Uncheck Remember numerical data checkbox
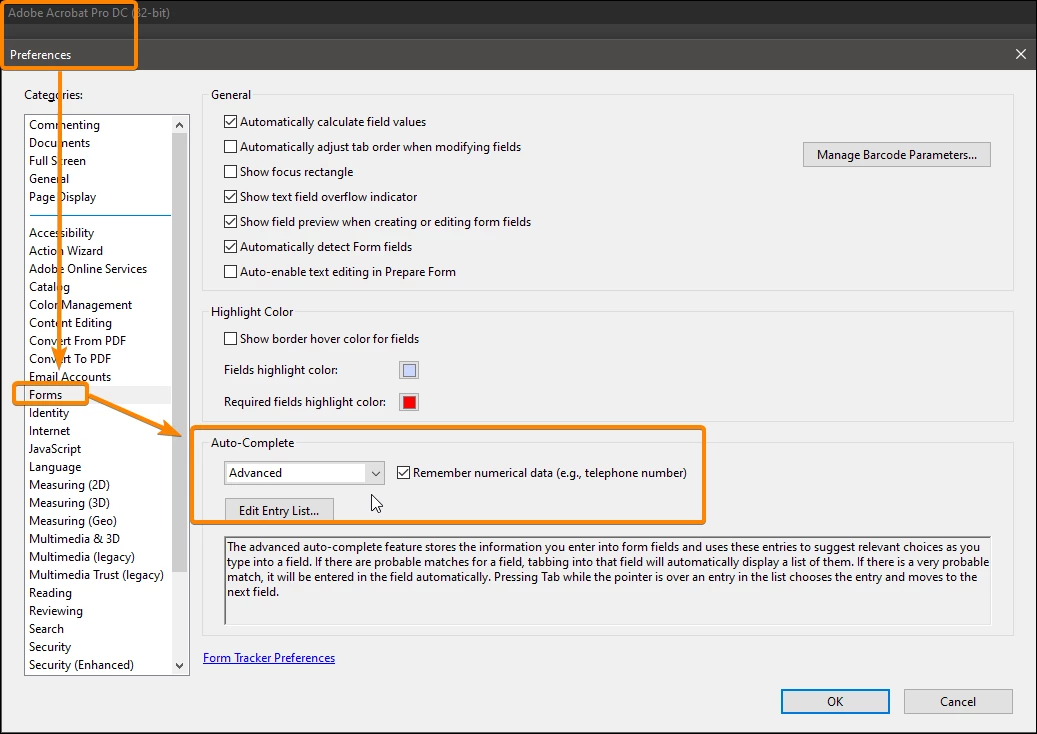 [x=403, y=473]
